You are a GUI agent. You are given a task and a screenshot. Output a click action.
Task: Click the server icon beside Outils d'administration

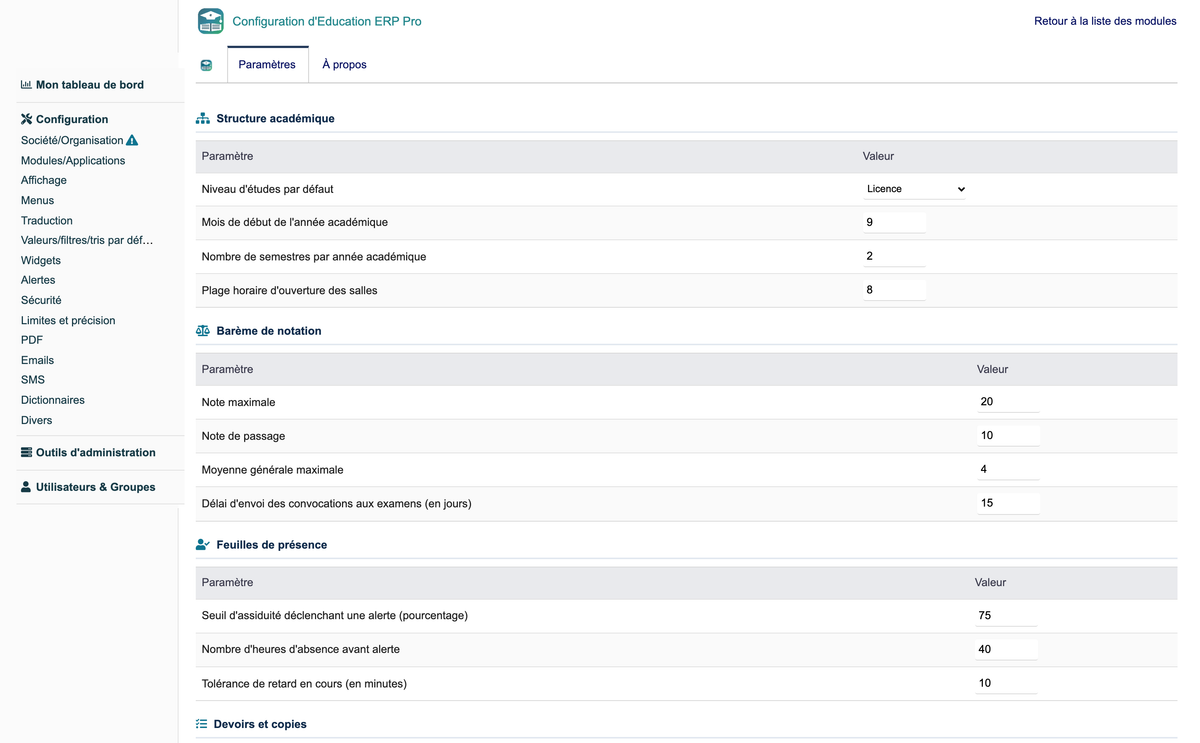pyautogui.click(x=26, y=452)
